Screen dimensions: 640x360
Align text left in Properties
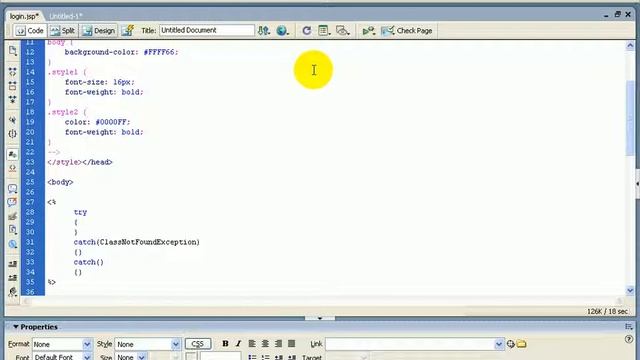(x=252, y=344)
